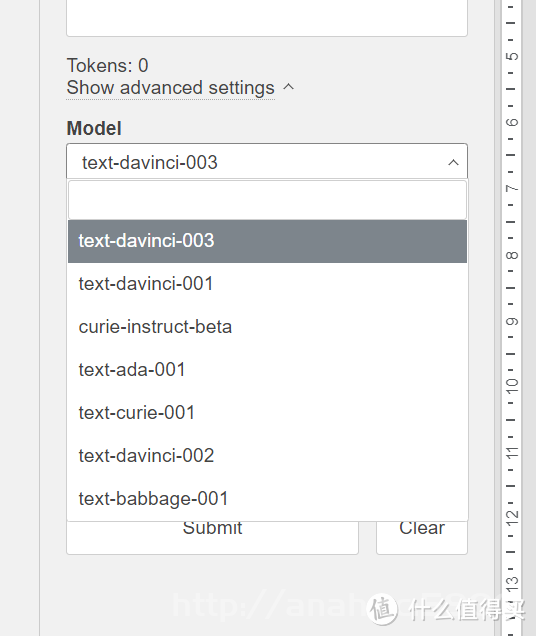The image size is (536, 636).
Task: Click the Tokens: 0 counter text
Action: (108, 66)
